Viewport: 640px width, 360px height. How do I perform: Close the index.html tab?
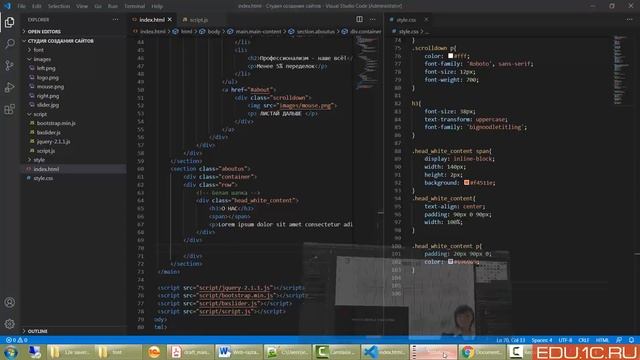[x=170, y=20]
